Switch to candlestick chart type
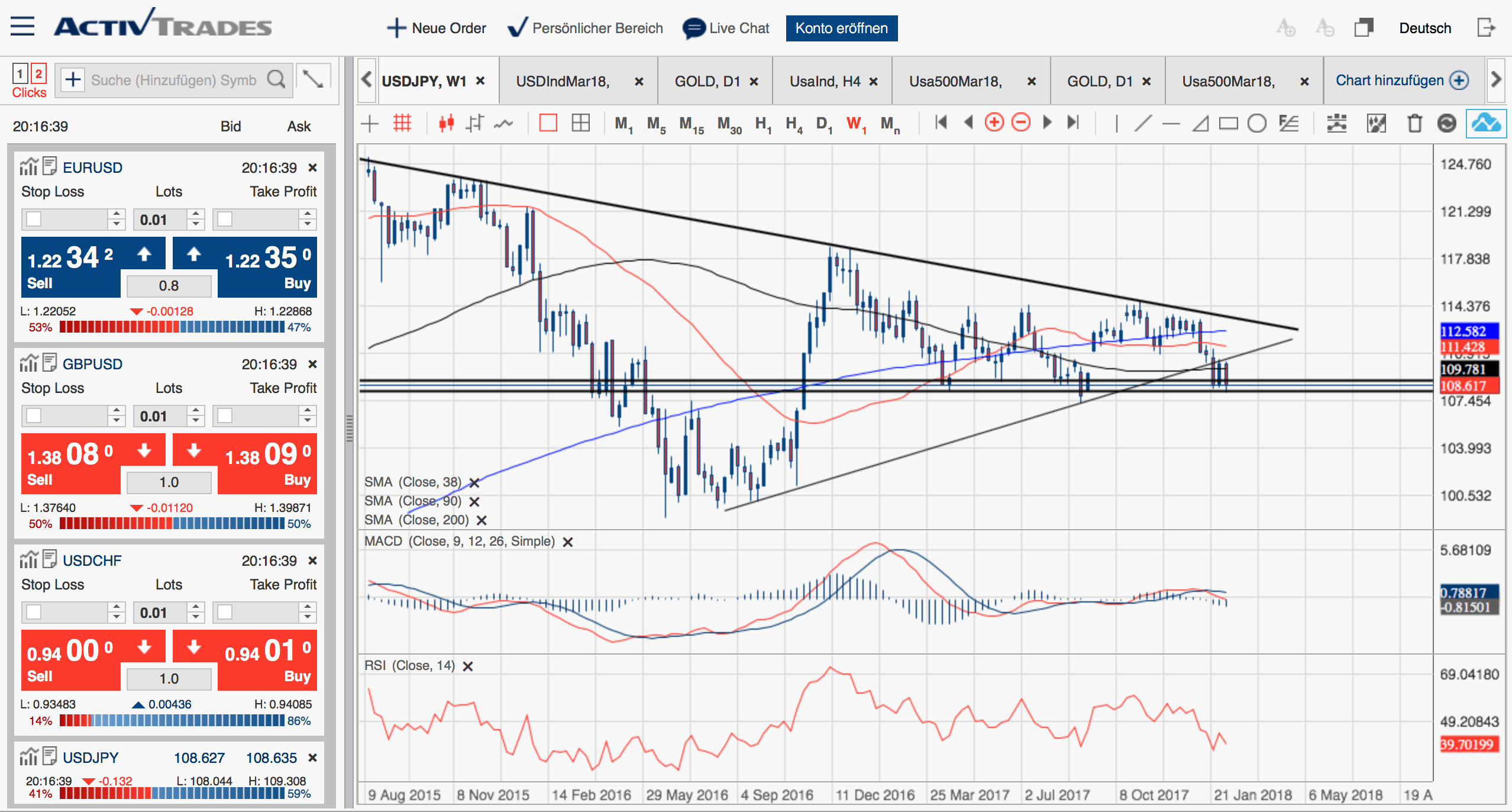 tap(446, 123)
